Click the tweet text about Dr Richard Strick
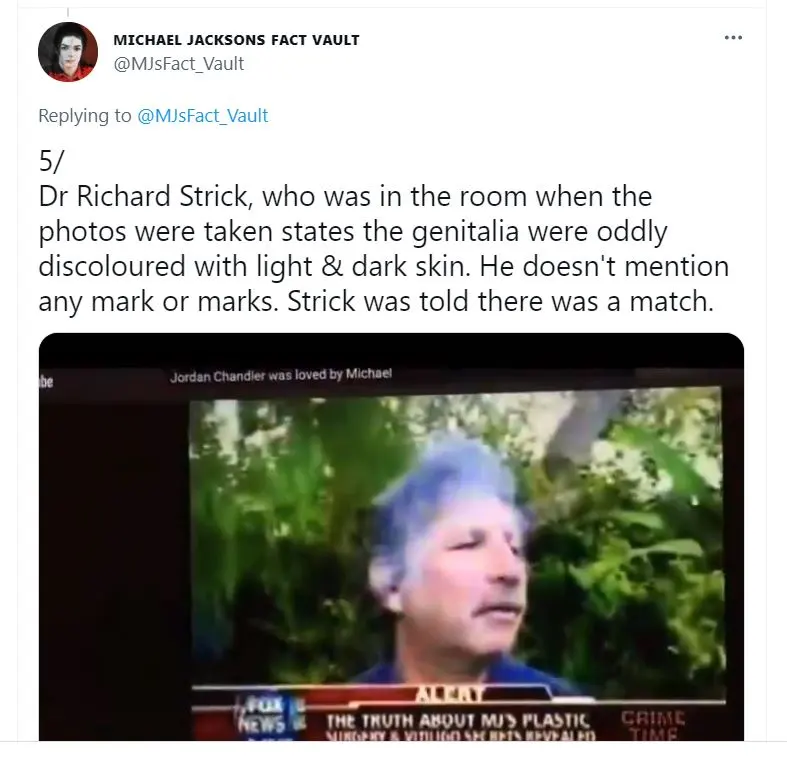Screen dimensions: 787x762 [383, 248]
